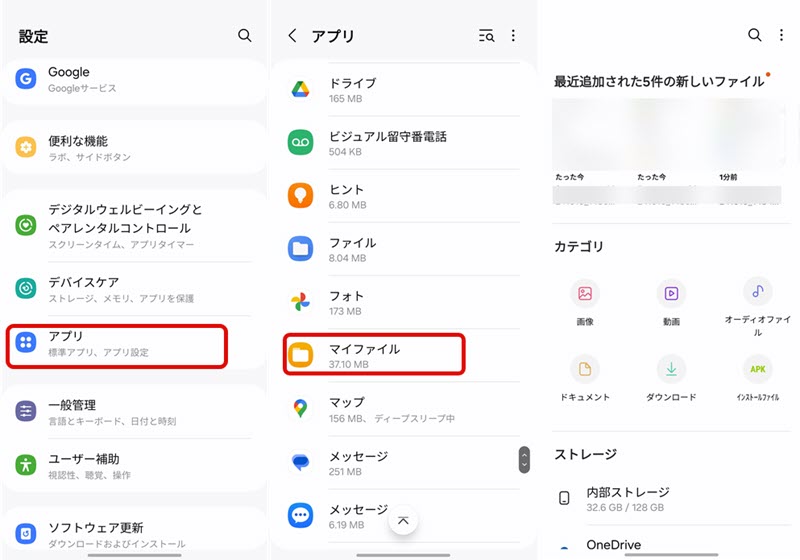Tap the search icon in Settings header
Screen dimensions: 800x560
pyautogui.click(x=244, y=35)
